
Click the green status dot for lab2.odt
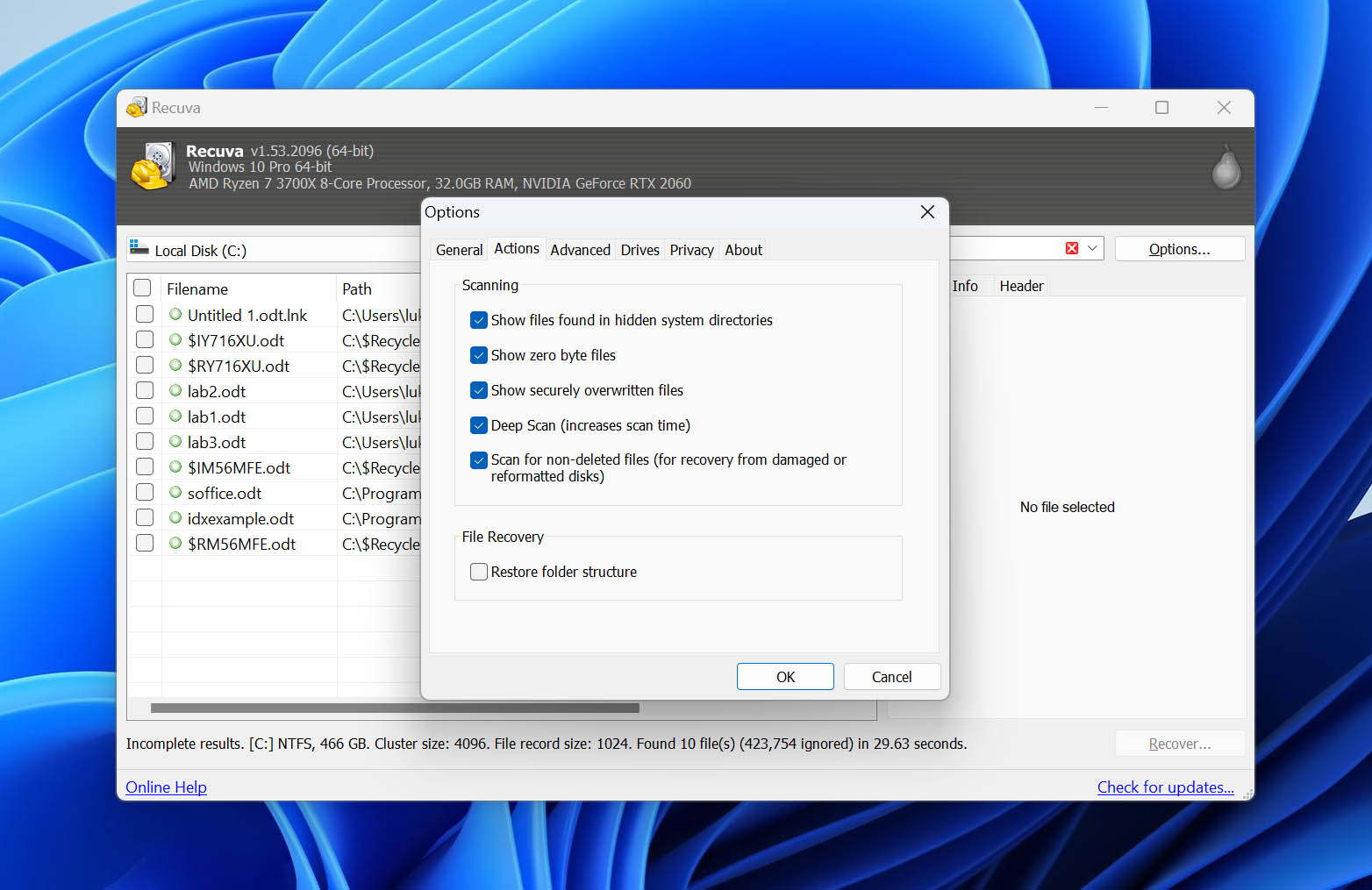175,391
